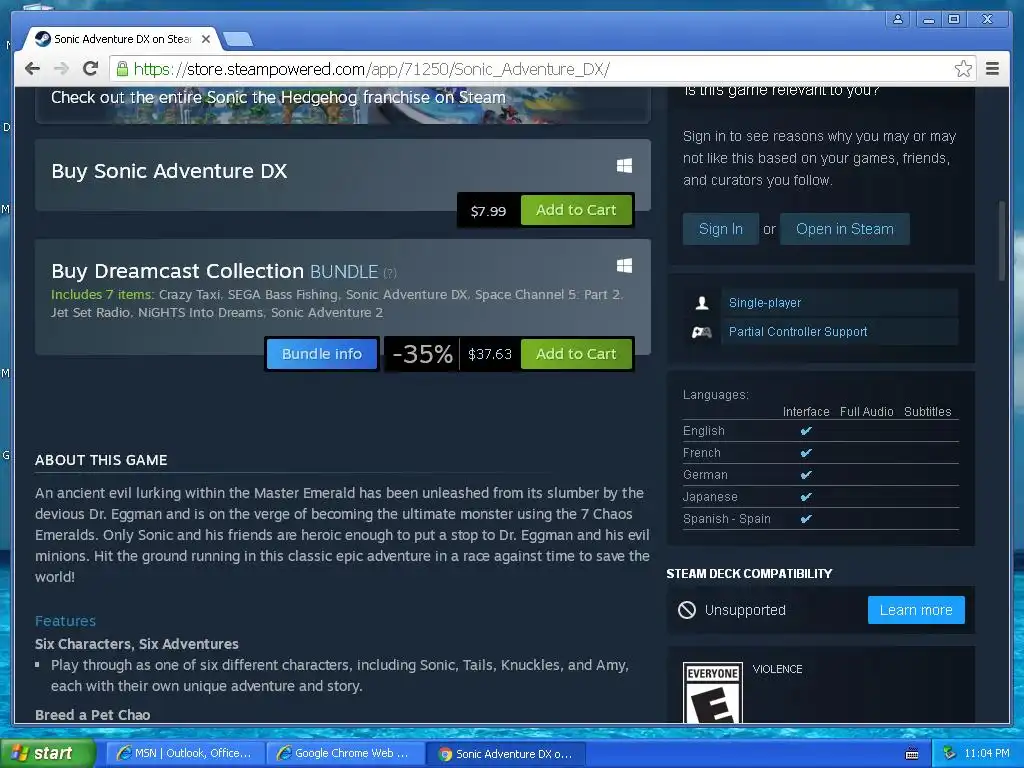This screenshot has height=768, width=1024.
Task: Click the browser forward arrow
Action: (x=61, y=69)
